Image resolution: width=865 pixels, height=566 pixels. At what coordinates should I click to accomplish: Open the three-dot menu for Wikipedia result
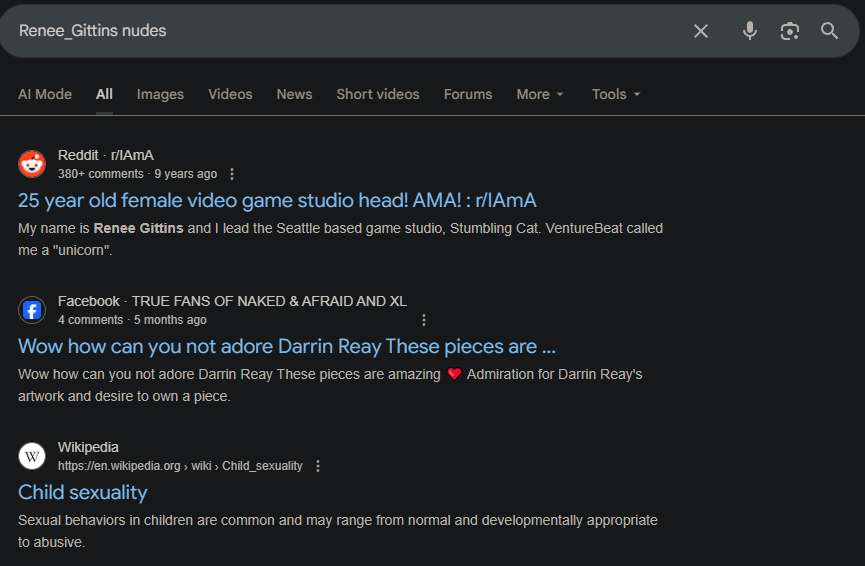coord(318,466)
